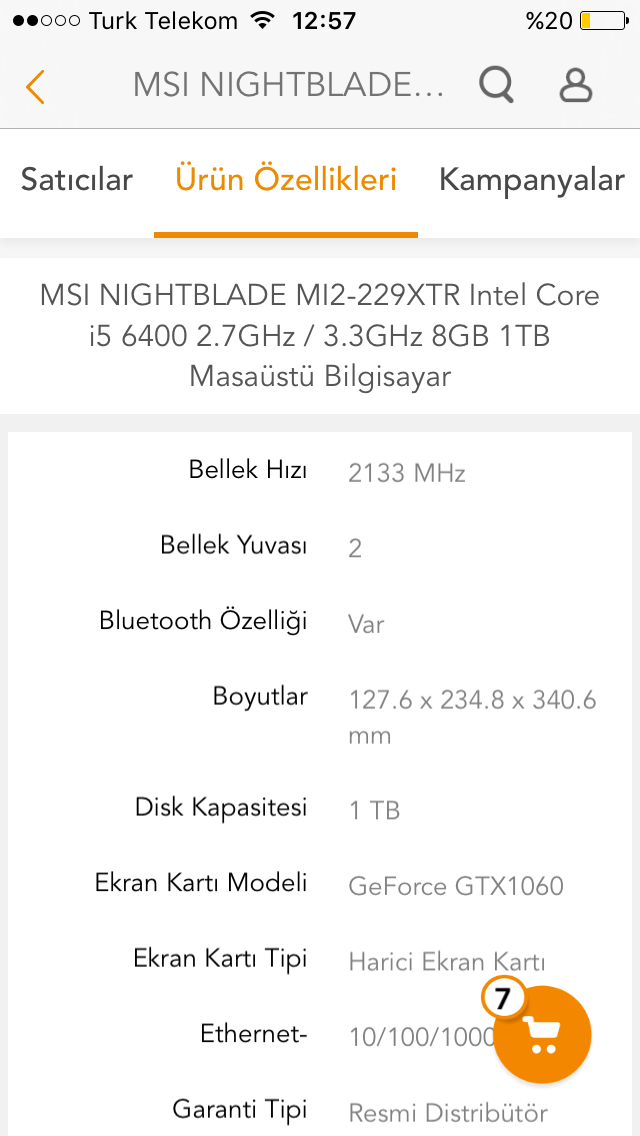This screenshot has width=640, height=1136.
Task: Tap the orange back arrow
Action: [x=35, y=86]
